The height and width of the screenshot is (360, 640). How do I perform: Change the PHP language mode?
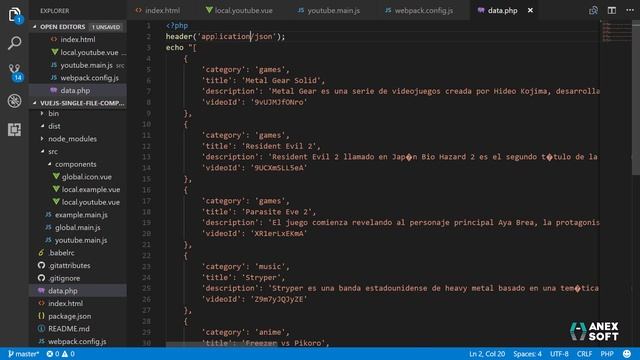click(x=607, y=353)
